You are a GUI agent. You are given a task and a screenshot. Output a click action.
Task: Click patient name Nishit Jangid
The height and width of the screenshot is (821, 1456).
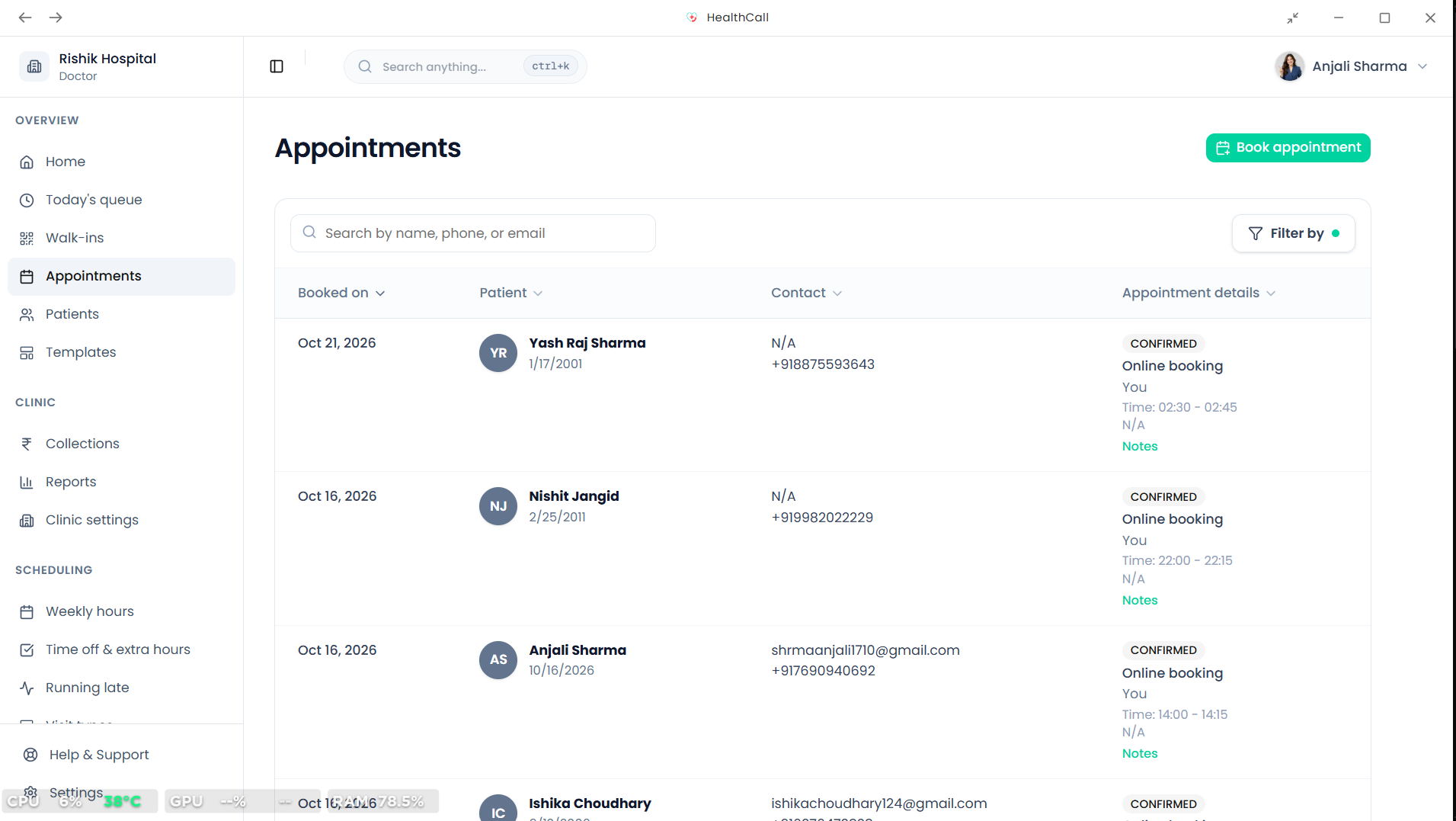coord(574,496)
